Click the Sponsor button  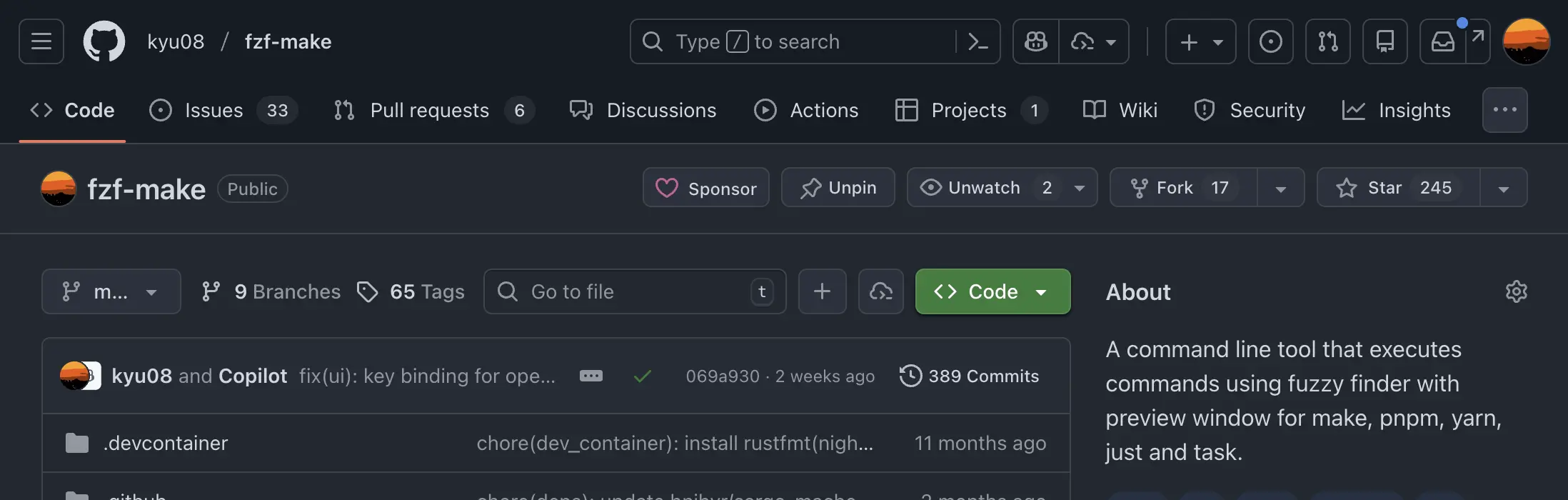[706, 188]
